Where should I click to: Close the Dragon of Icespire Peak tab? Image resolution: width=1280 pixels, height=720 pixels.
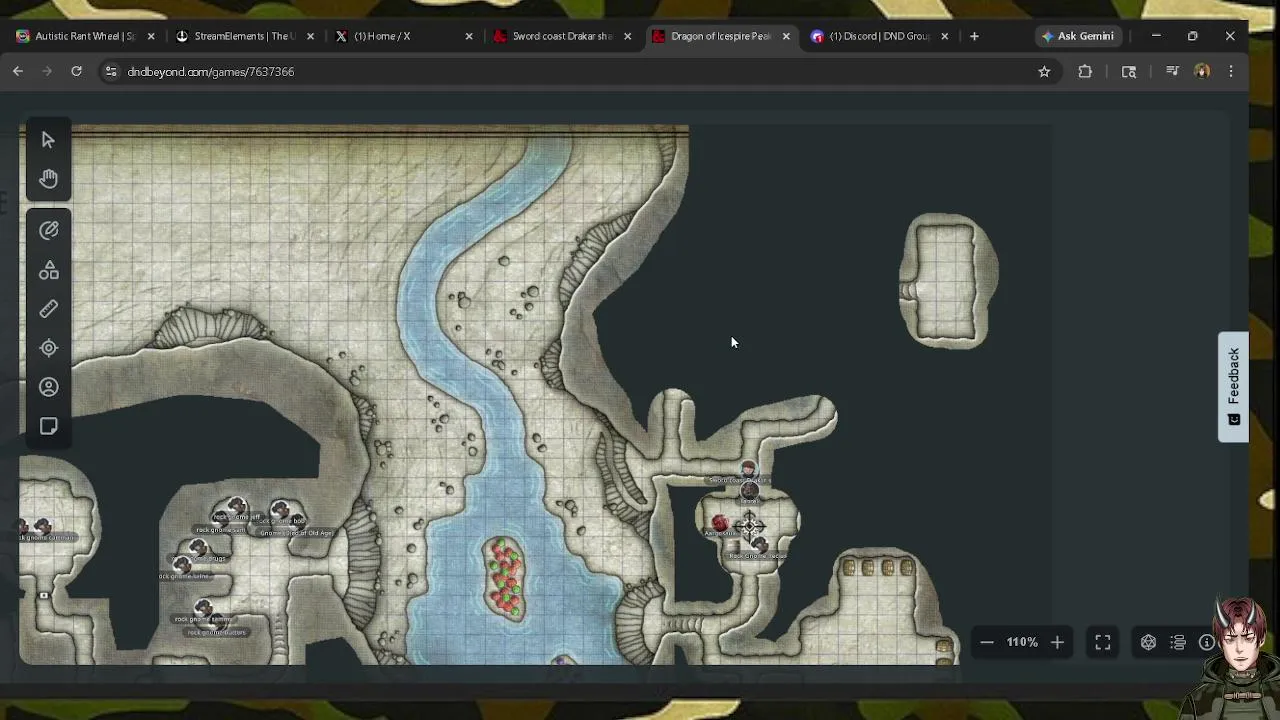(x=786, y=36)
